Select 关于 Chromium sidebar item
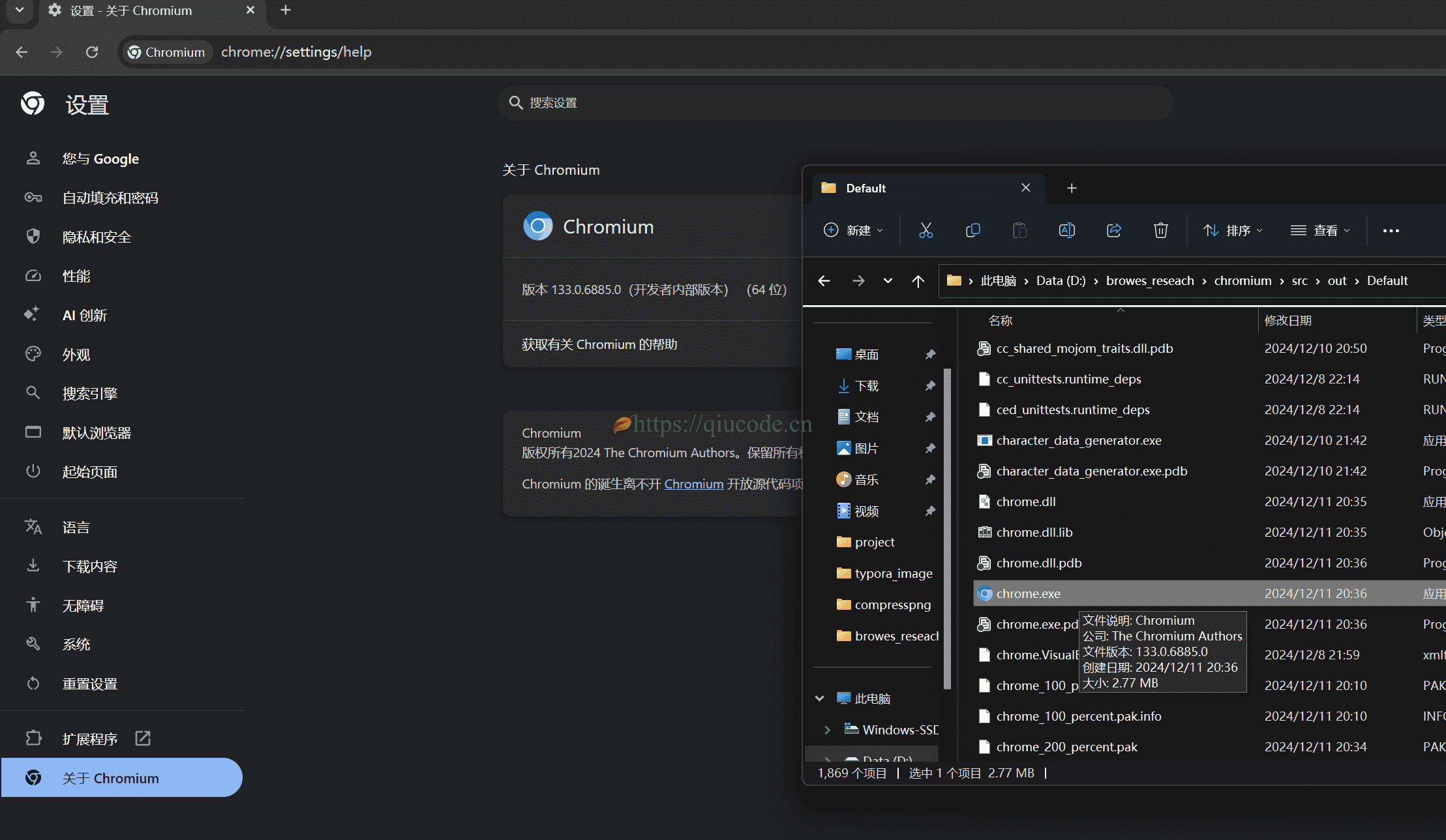 pyautogui.click(x=122, y=777)
